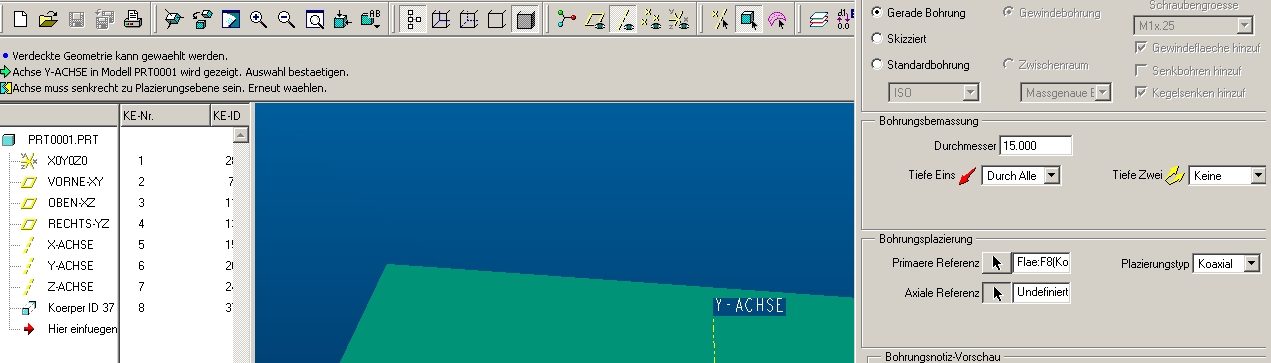
Task: Select Y-ACHSE in the model tree
Action: pos(70,266)
